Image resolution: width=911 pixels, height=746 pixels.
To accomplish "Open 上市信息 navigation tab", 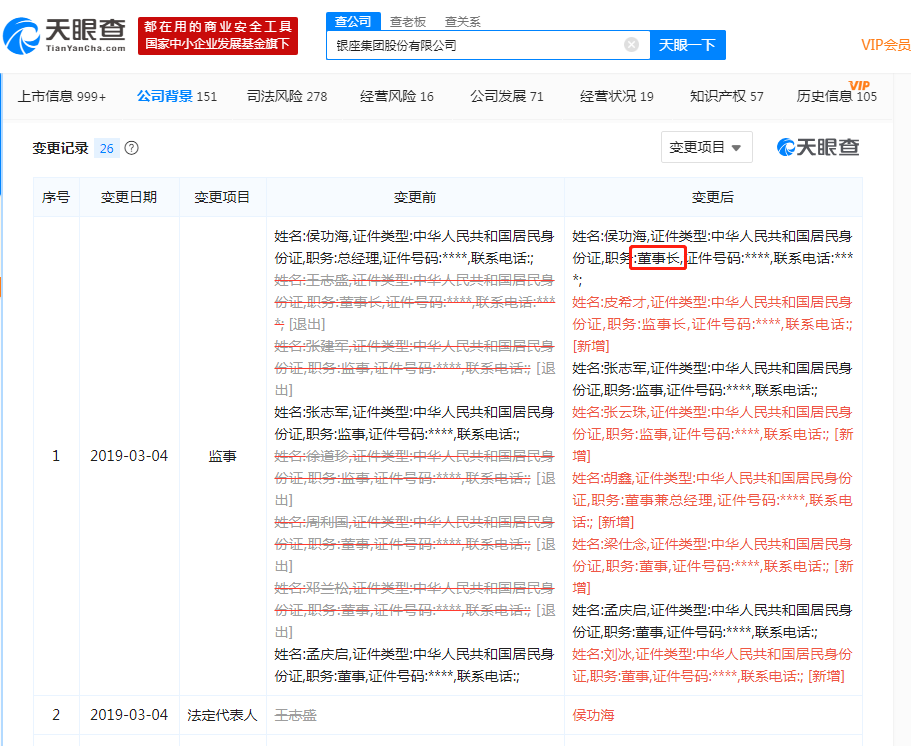I will pyautogui.click(x=61, y=96).
